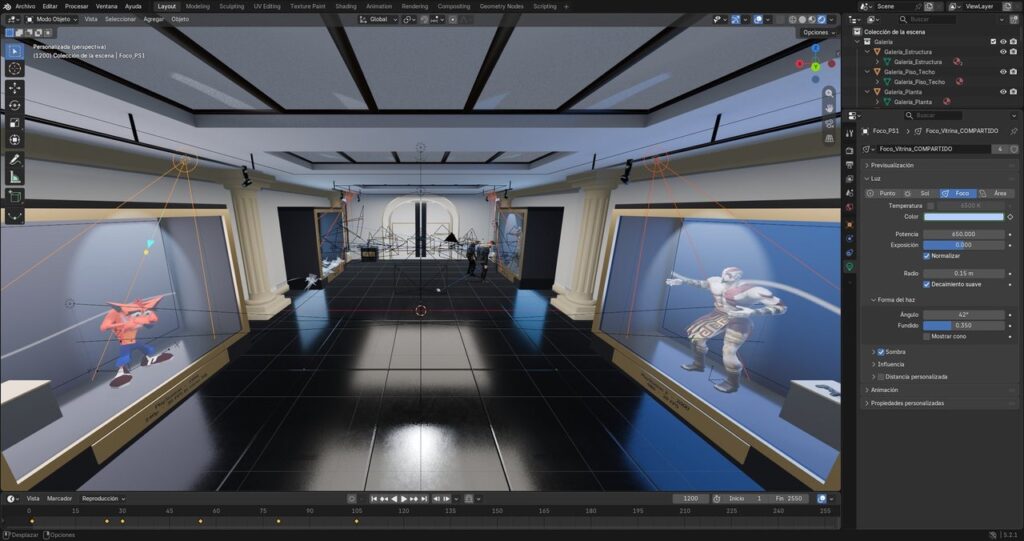The height and width of the screenshot is (541, 1024).
Task: Open the Reproducción dropdown in timeline
Action: tap(104, 499)
